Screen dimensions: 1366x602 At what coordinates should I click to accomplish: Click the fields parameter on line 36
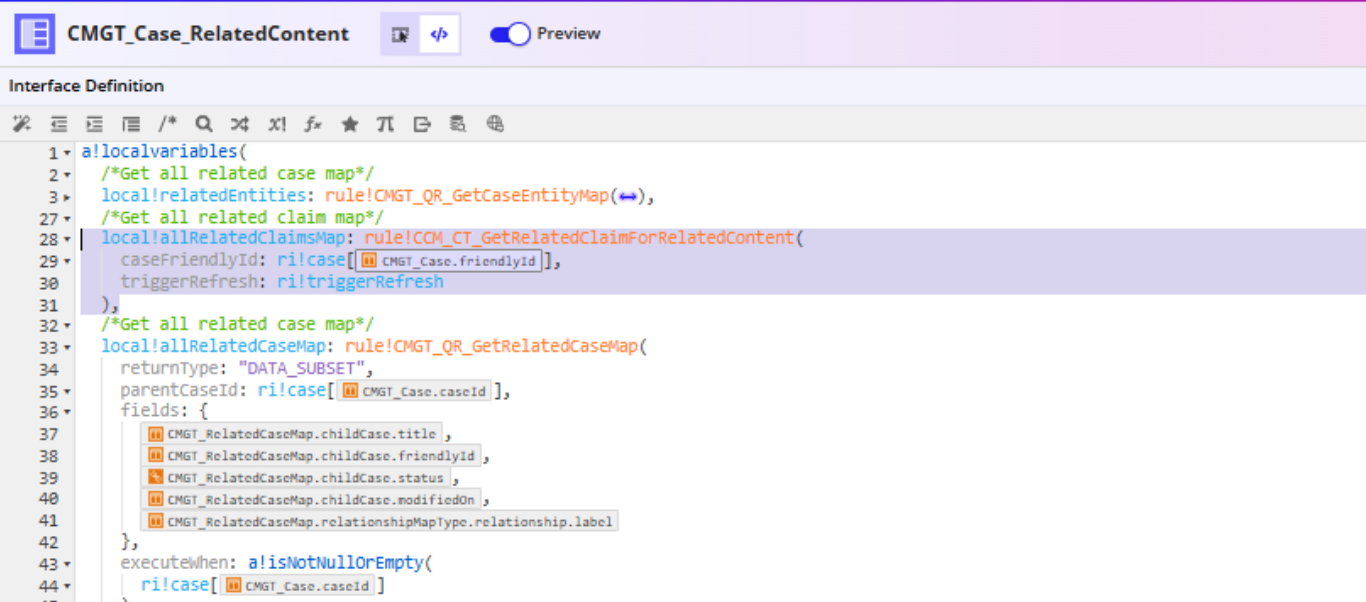[150, 412]
